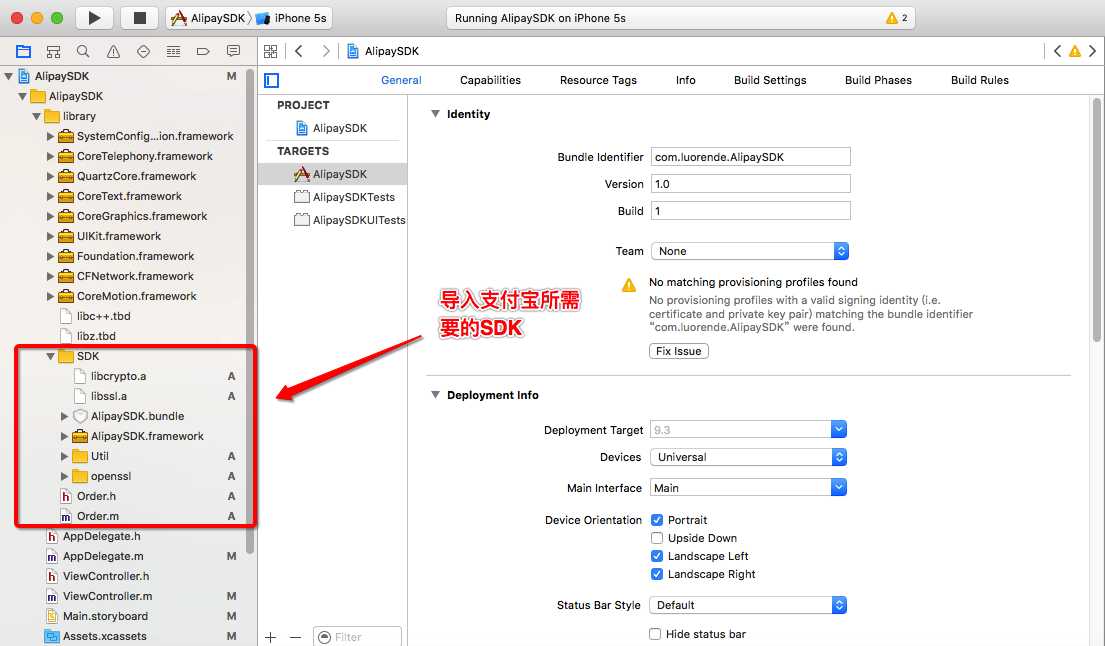Open the Issue navigator warning triangle
This screenshot has height=646, width=1105.
coord(113,51)
